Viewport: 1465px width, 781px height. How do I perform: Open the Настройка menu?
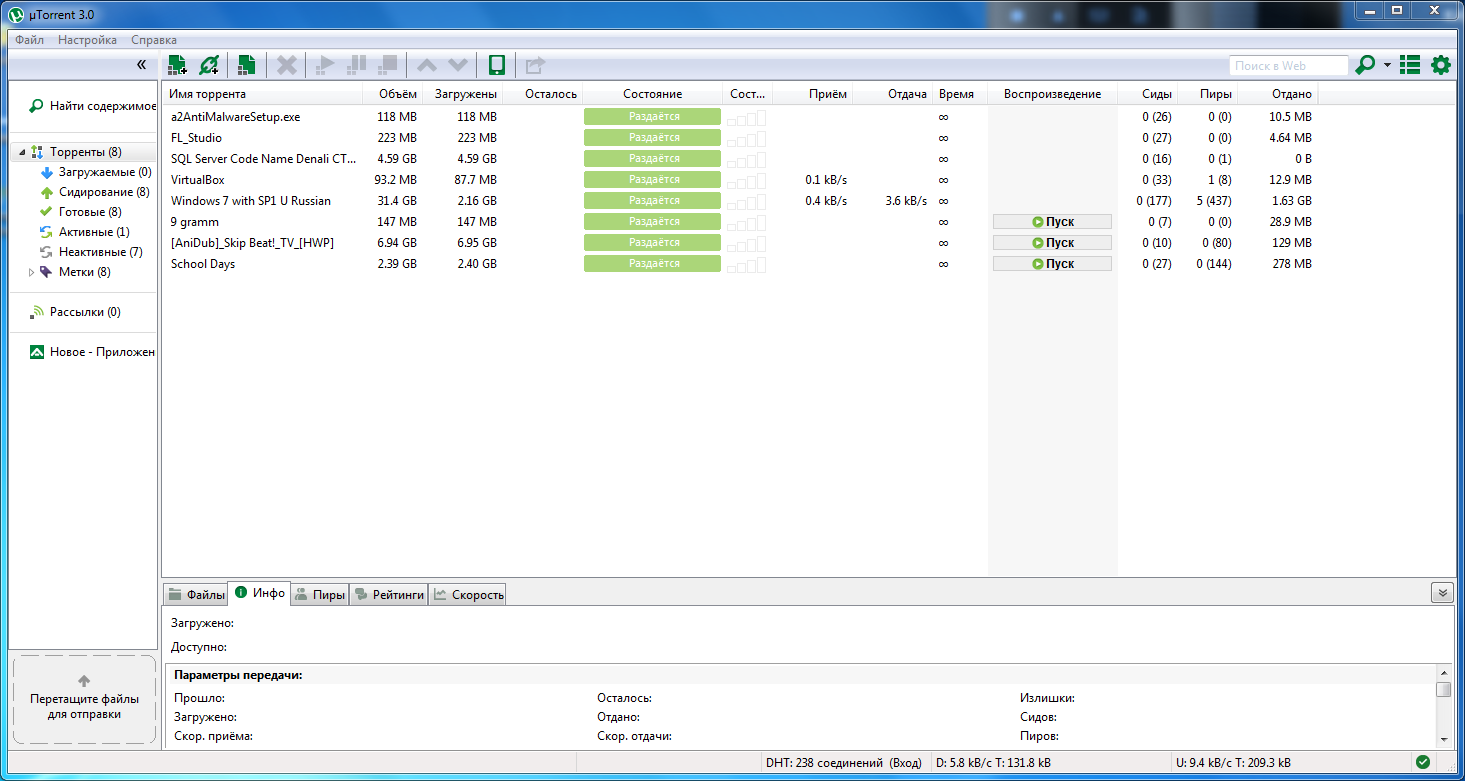click(x=87, y=40)
